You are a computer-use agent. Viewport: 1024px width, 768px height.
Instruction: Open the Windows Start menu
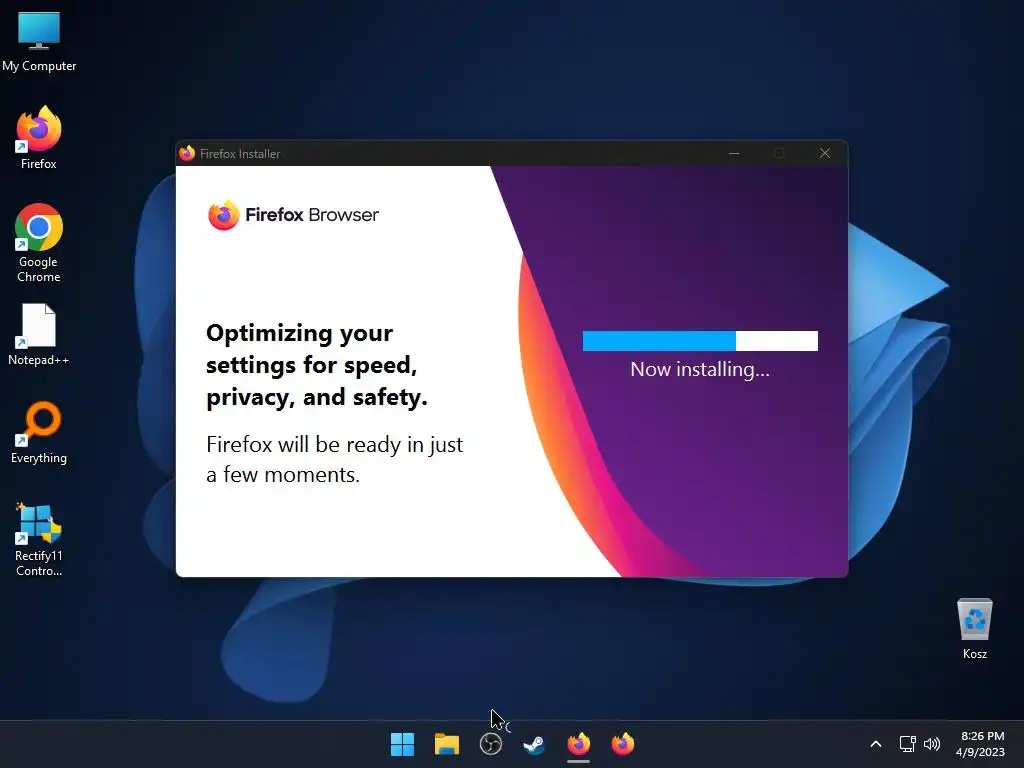[402, 744]
